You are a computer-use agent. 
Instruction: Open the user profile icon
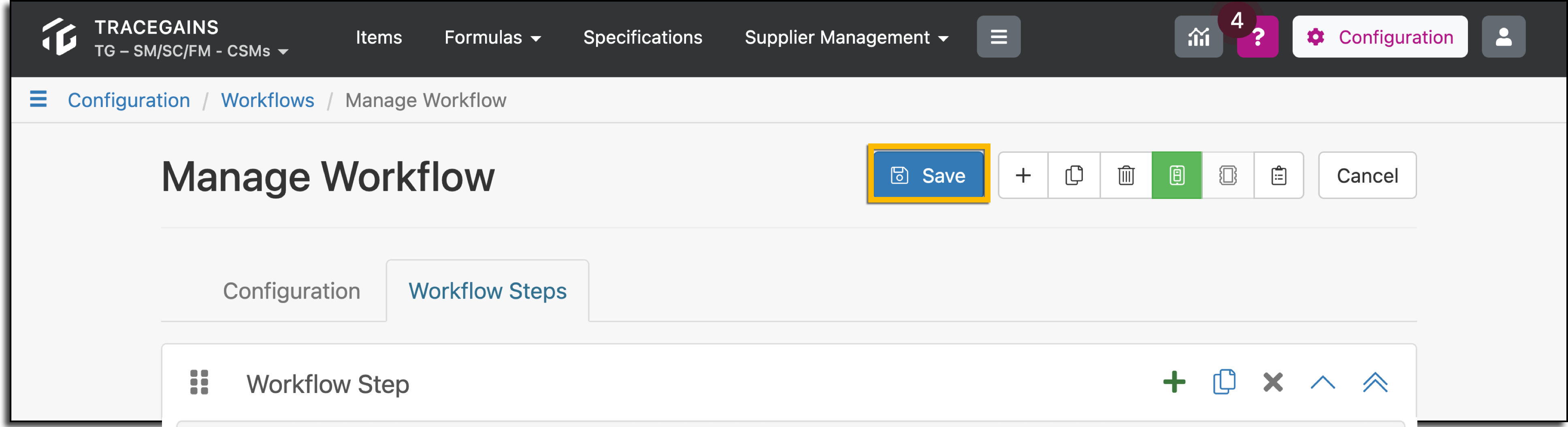tap(1504, 37)
